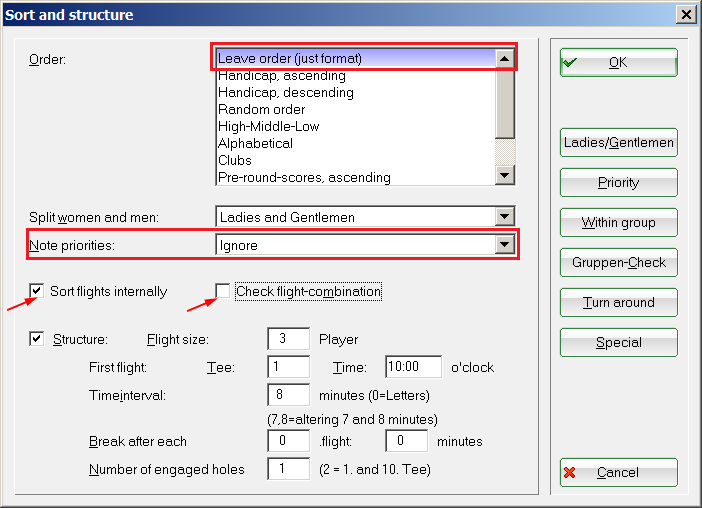Select Handicap, descending order option
Image resolution: width=702 pixels, height=508 pixels.
point(356,92)
